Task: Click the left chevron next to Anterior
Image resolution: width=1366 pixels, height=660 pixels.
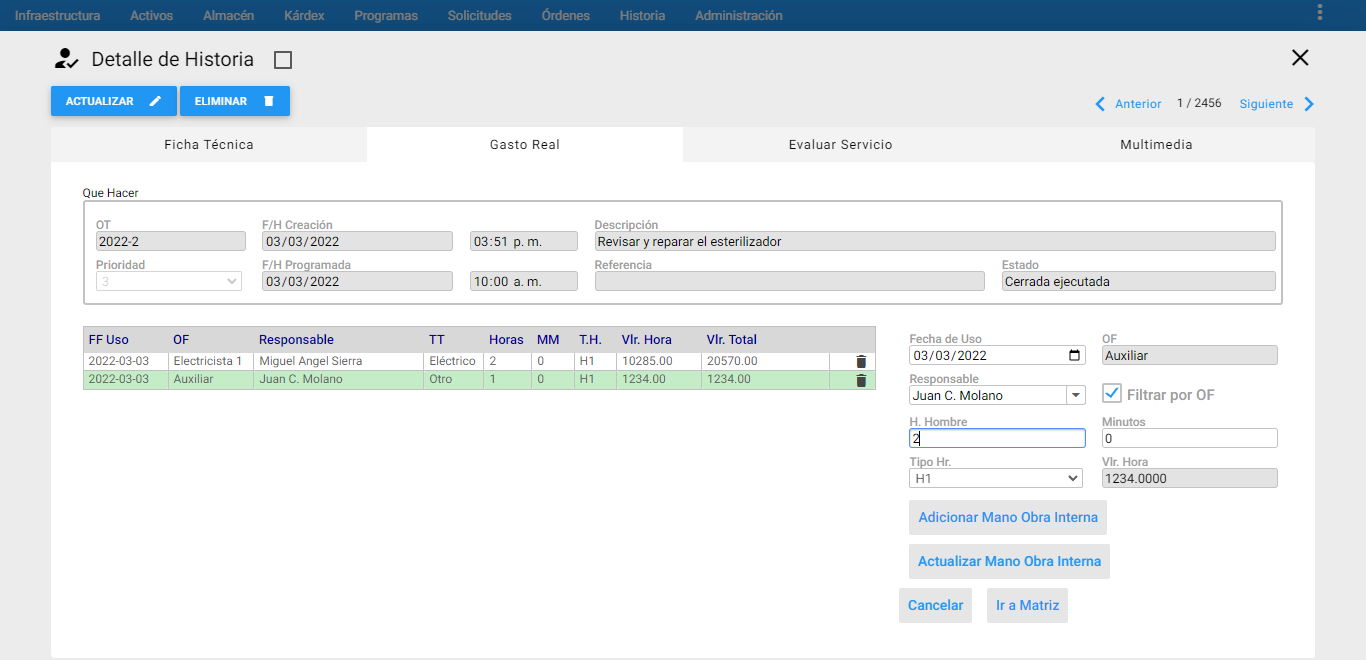Action: (1100, 104)
